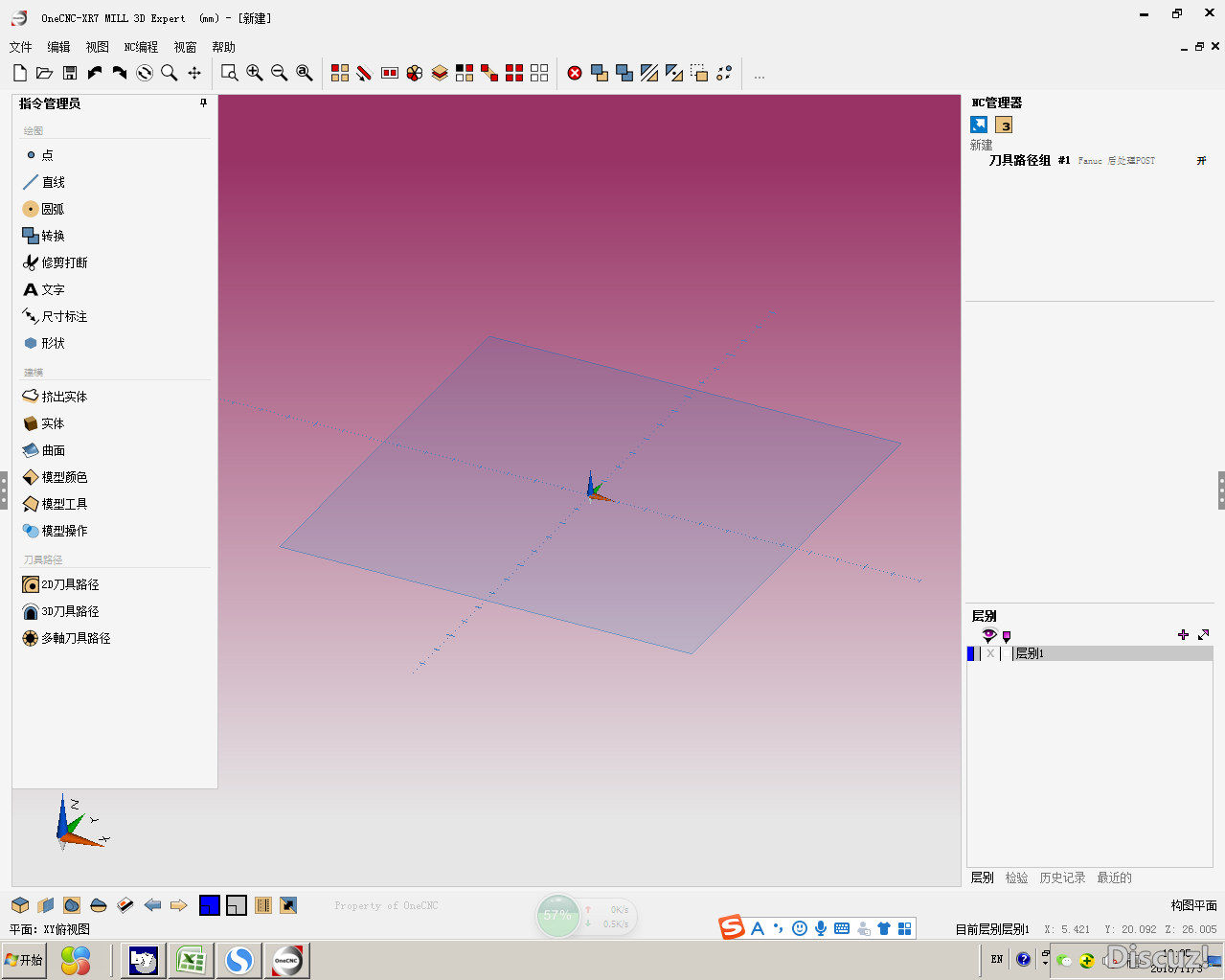Add a new layer with plus icon

click(1183, 634)
